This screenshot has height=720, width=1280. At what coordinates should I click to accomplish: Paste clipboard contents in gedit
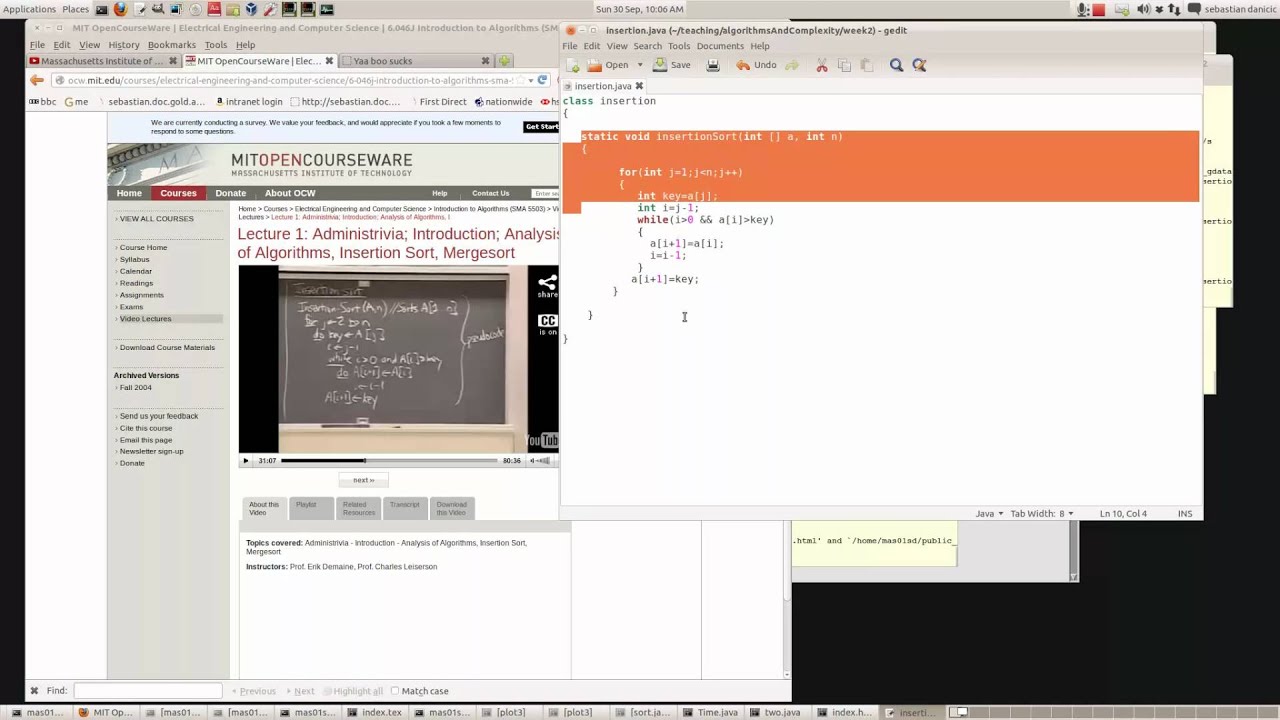866,65
